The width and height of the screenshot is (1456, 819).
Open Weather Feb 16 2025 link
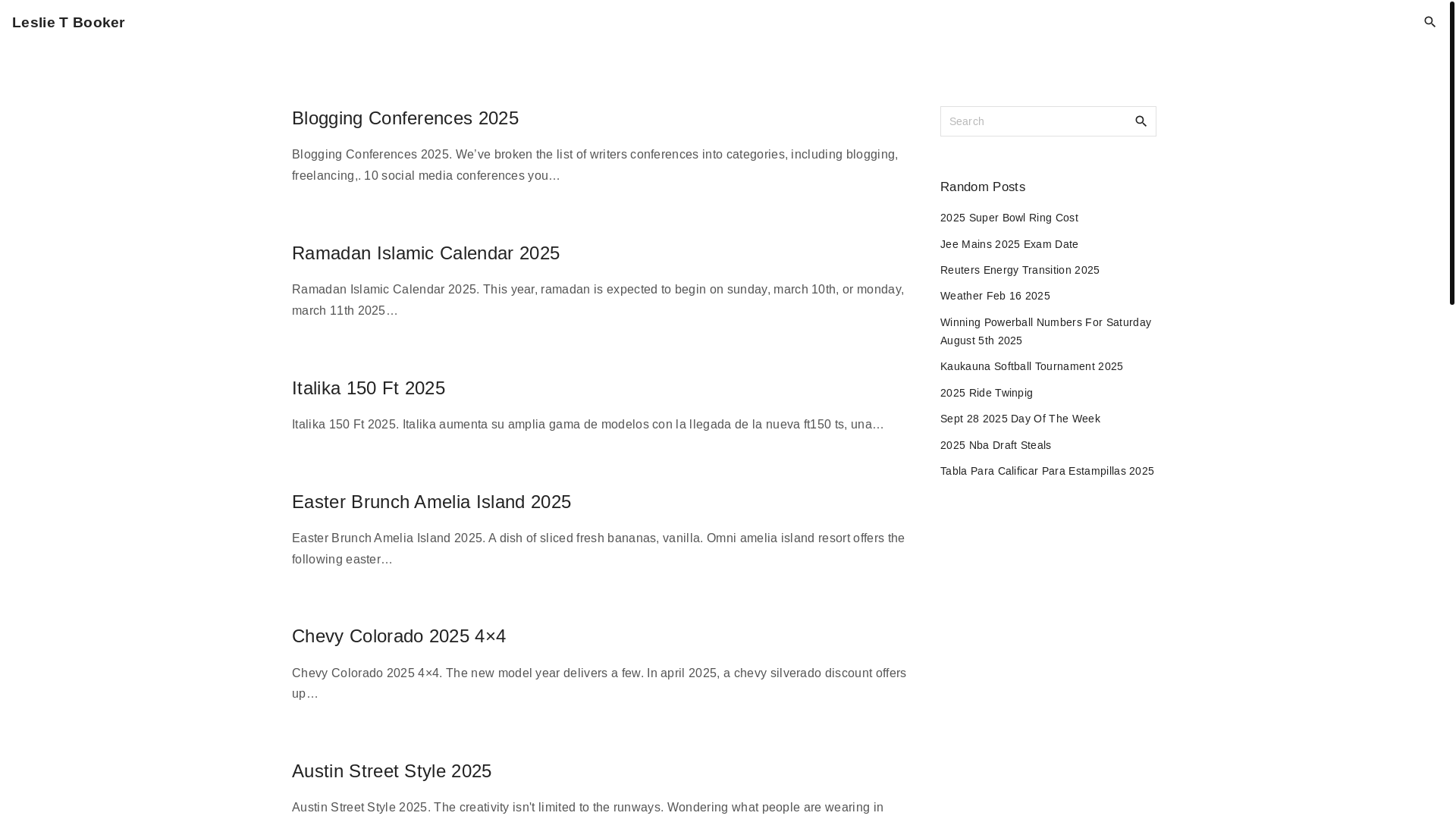tap(995, 296)
